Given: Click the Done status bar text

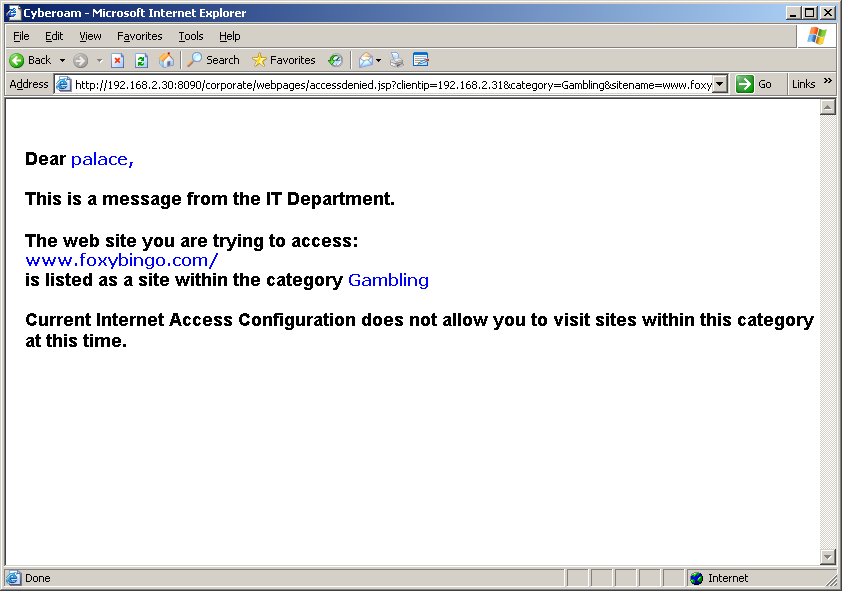Looking at the screenshot, I should [38, 578].
